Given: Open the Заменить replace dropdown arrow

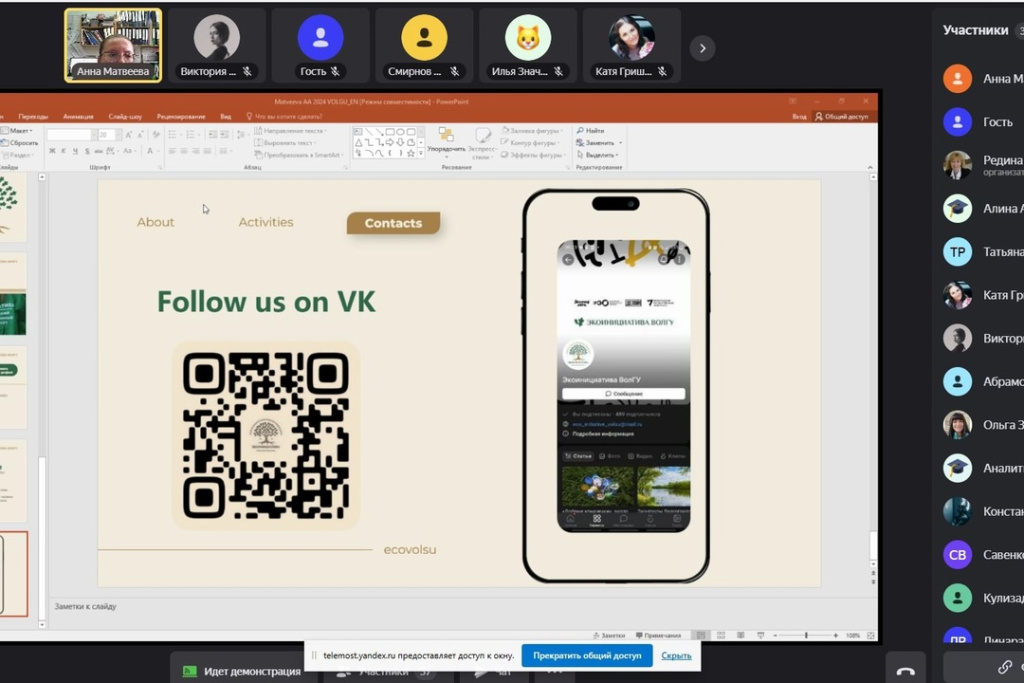Looking at the screenshot, I should tap(620, 142).
